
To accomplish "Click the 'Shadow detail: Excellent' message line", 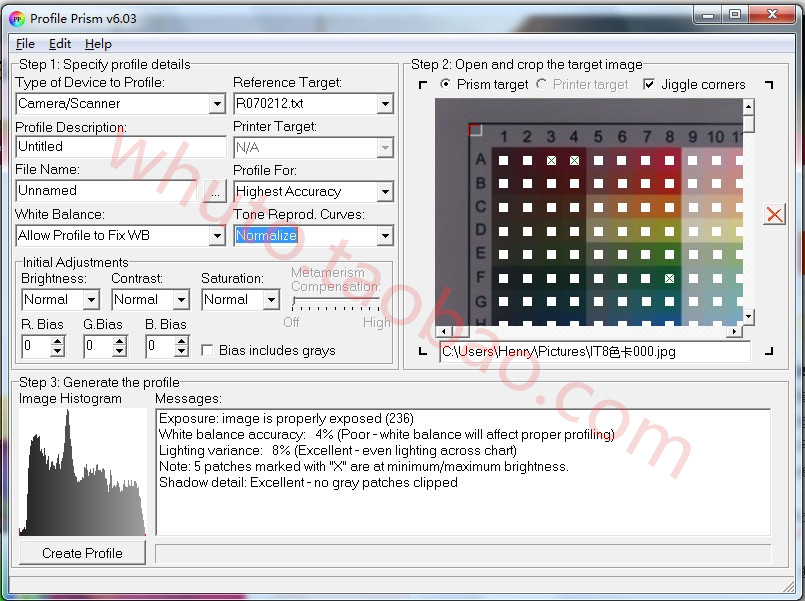I will 308,482.
